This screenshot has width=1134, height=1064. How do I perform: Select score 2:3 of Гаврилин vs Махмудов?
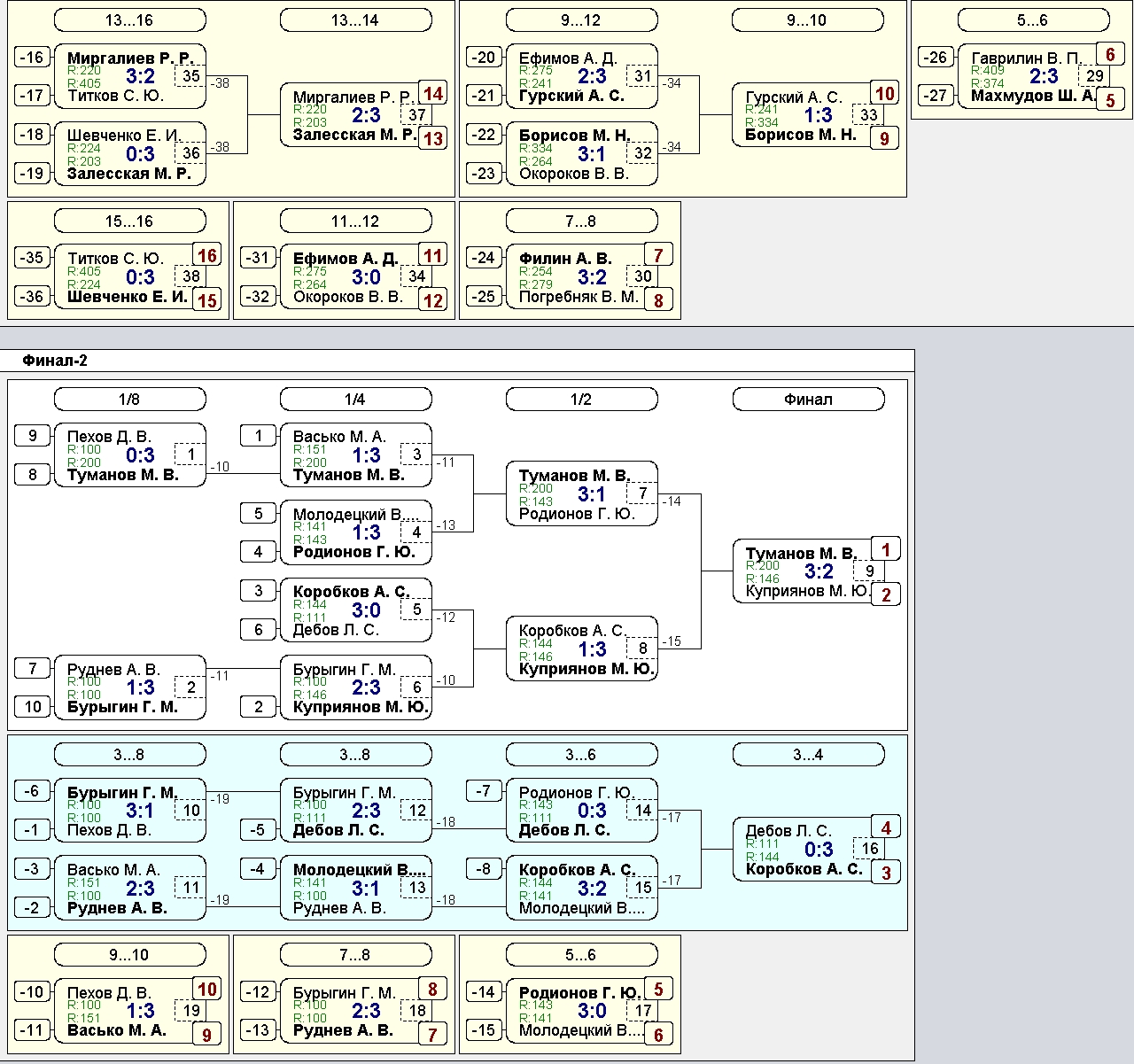click(x=1044, y=76)
